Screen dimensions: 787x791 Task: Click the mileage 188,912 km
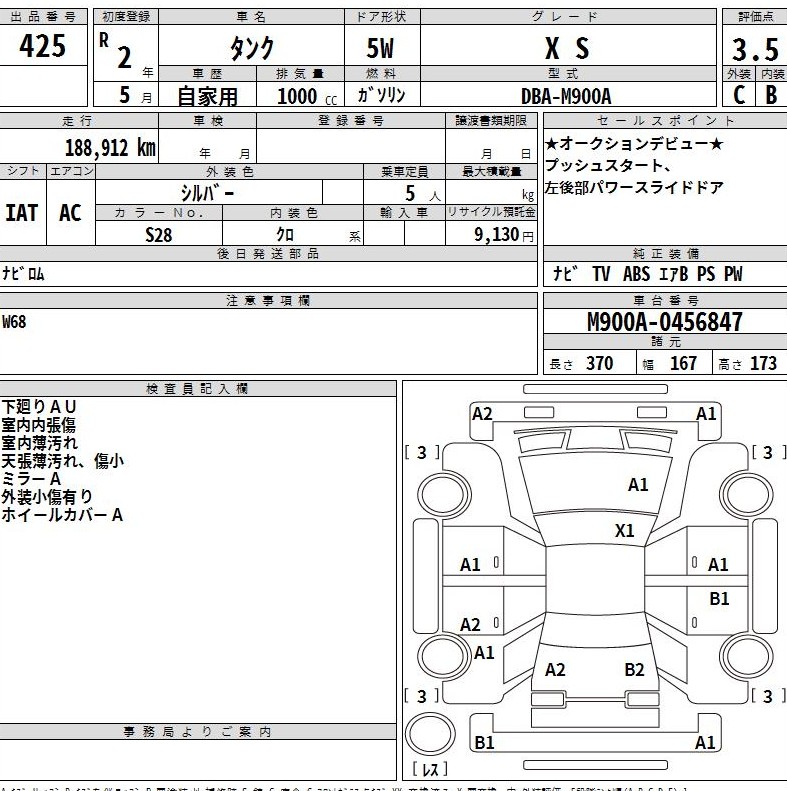point(110,148)
